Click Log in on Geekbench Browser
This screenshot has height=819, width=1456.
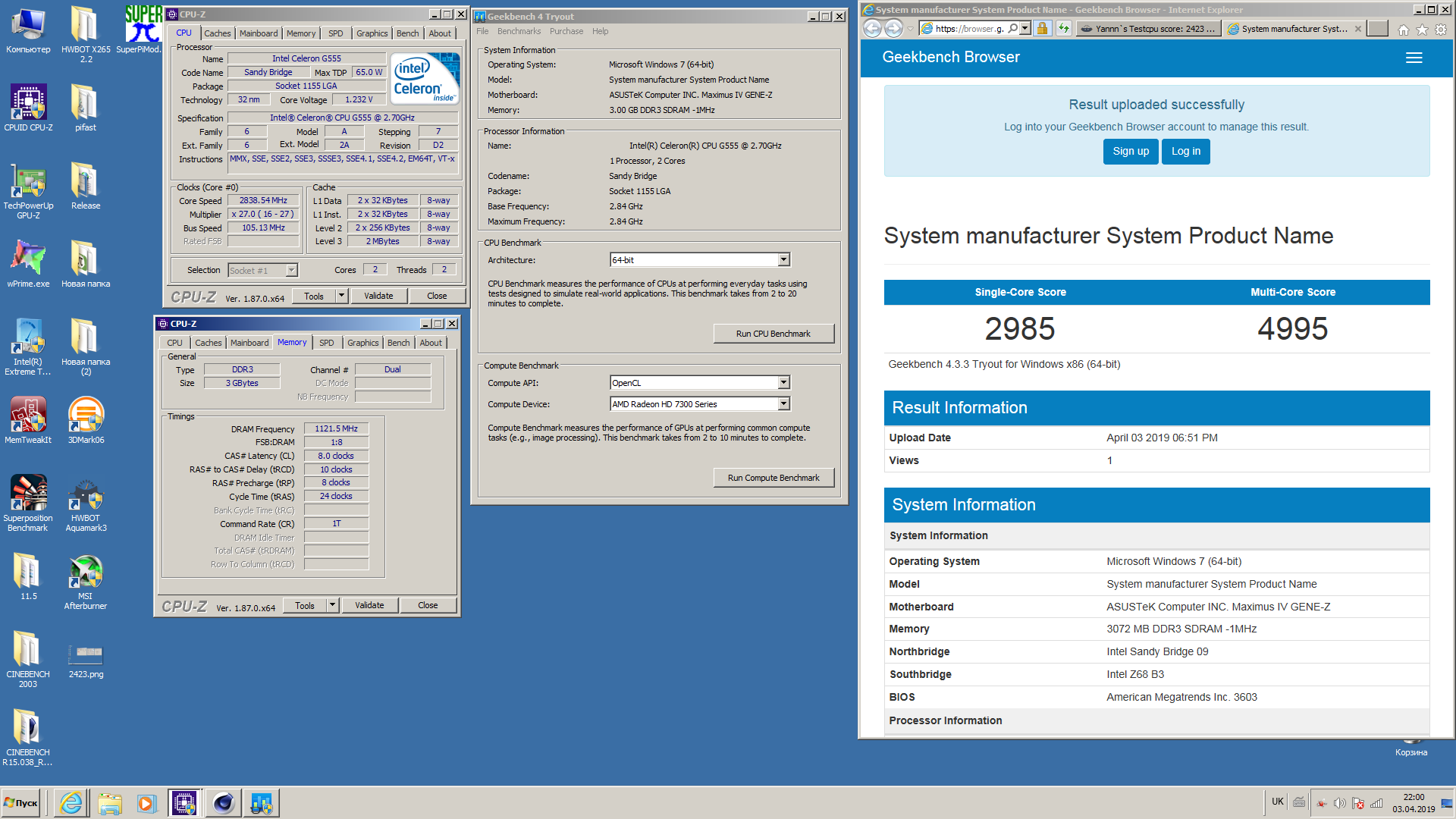1186,151
